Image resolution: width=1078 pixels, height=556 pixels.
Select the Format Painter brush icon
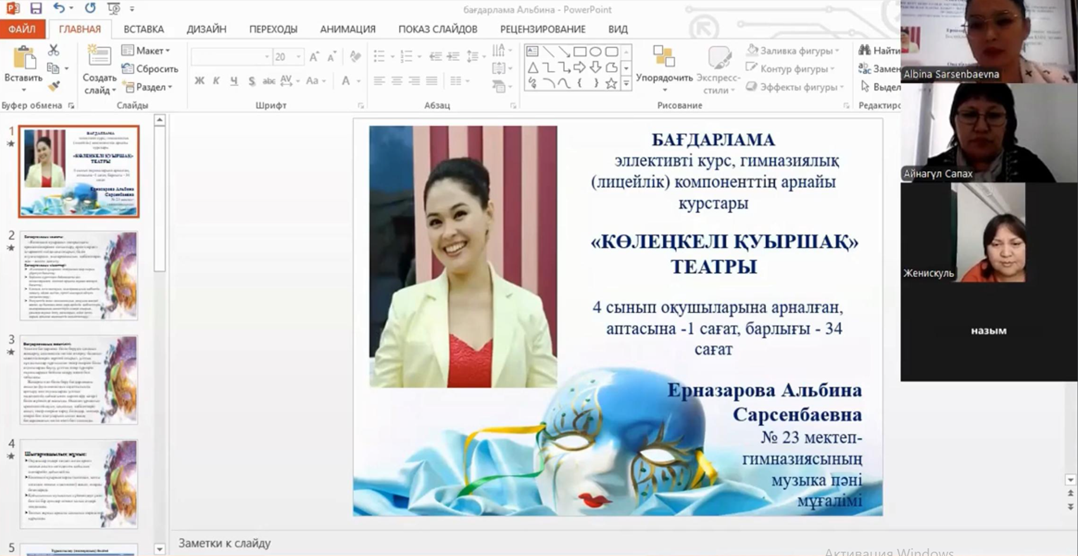(54, 86)
